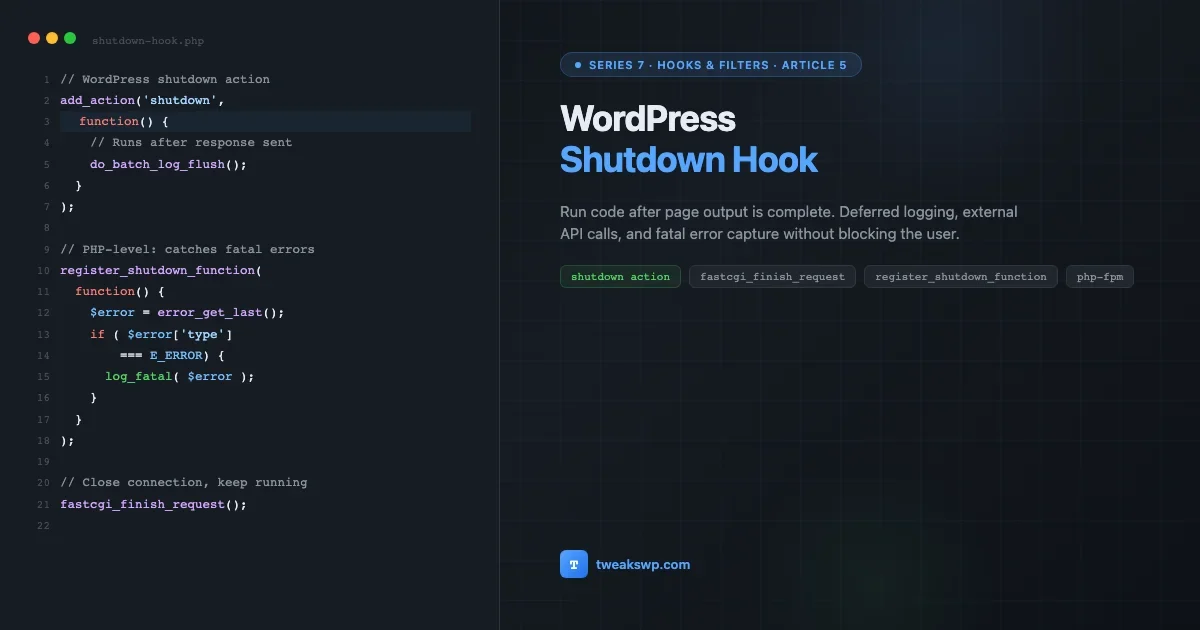Click the green maximize window dot
The width and height of the screenshot is (1200, 630).
tap(70, 38)
